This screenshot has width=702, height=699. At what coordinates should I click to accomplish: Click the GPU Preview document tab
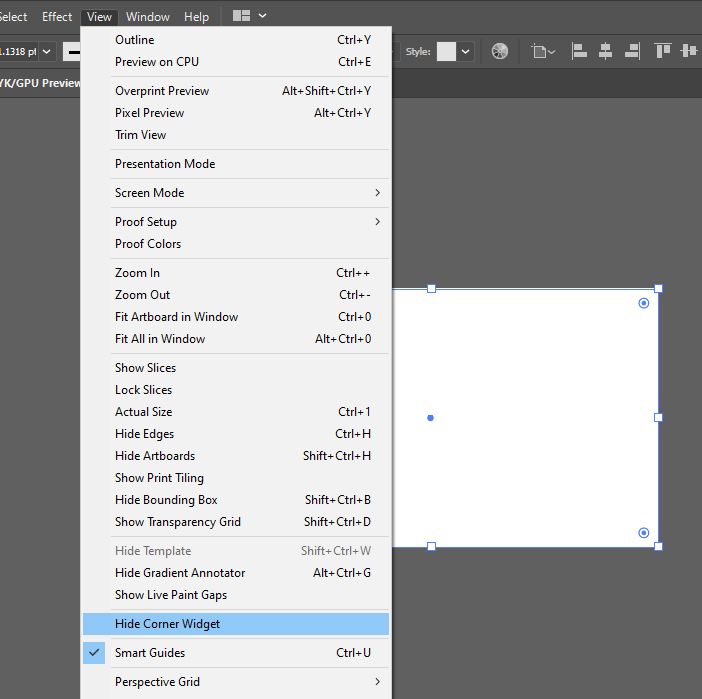click(x=40, y=83)
